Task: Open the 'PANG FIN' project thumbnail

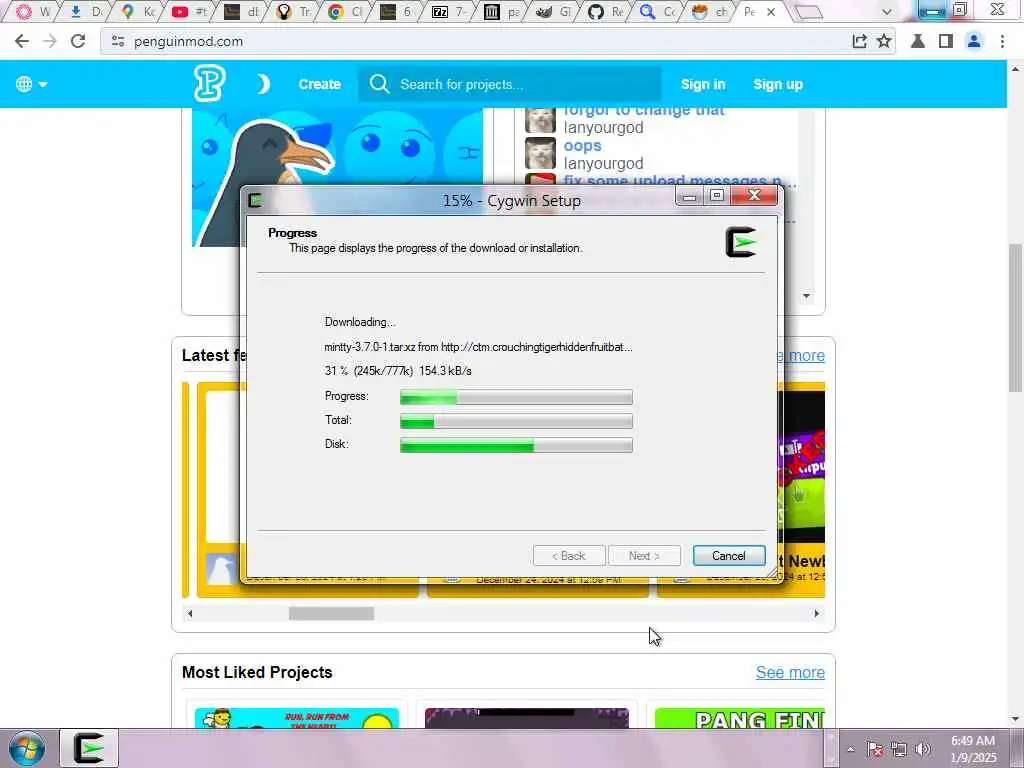Action: 739,718
